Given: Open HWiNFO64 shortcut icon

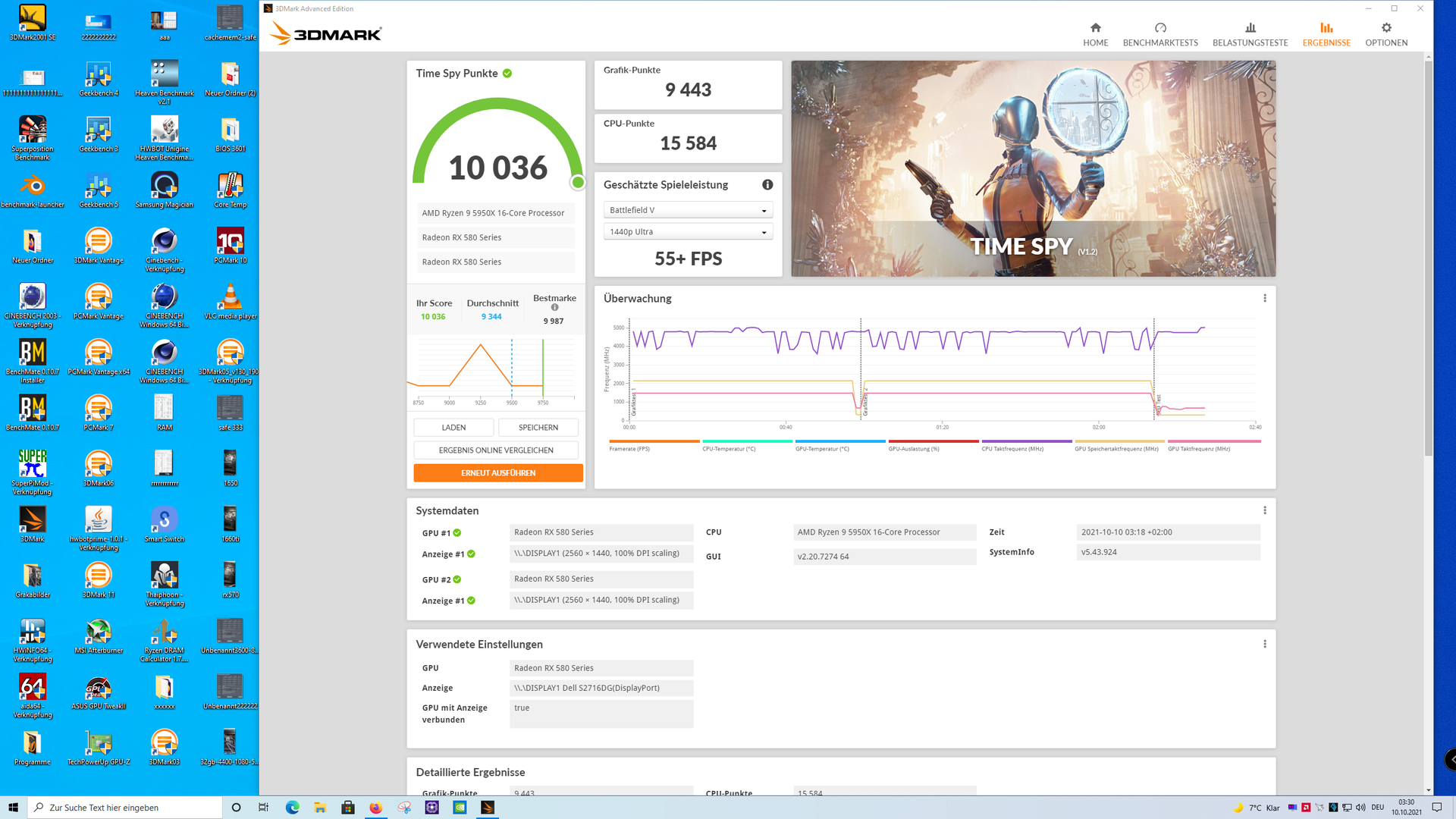Looking at the screenshot, I should (33, 640).
